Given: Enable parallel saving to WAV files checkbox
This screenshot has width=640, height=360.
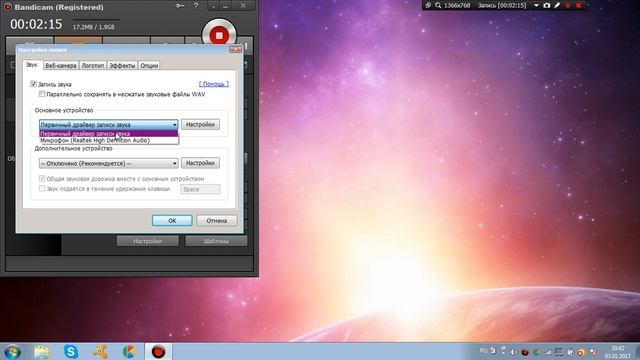Looking at the screenshot, I should click(42, 94).
